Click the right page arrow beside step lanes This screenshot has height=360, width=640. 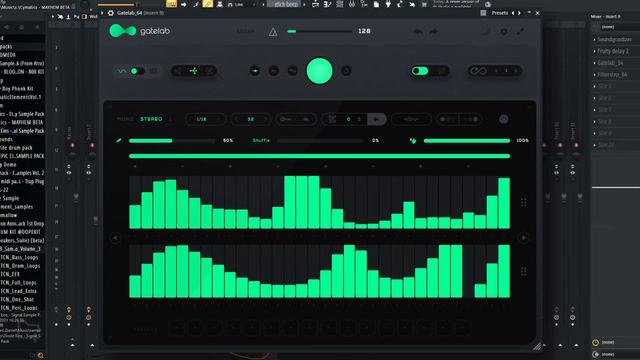point(523,238)
